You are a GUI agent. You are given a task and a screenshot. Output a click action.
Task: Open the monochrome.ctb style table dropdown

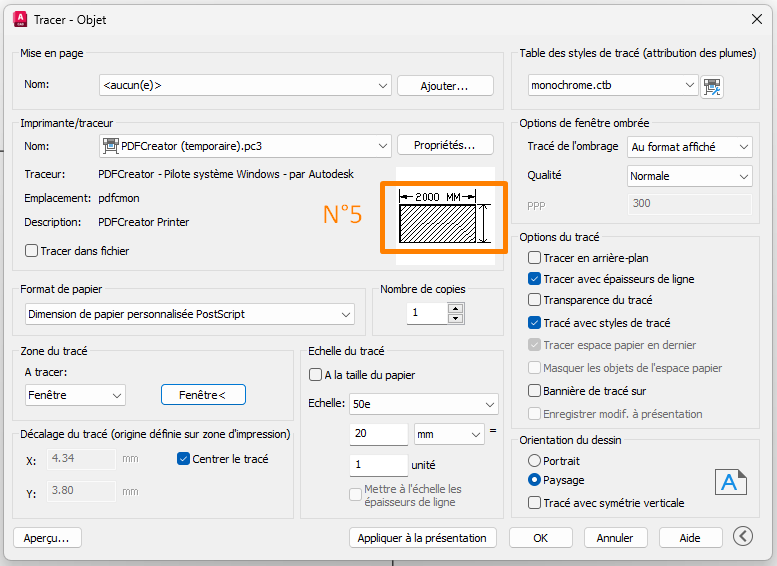[x=613, y=85]
